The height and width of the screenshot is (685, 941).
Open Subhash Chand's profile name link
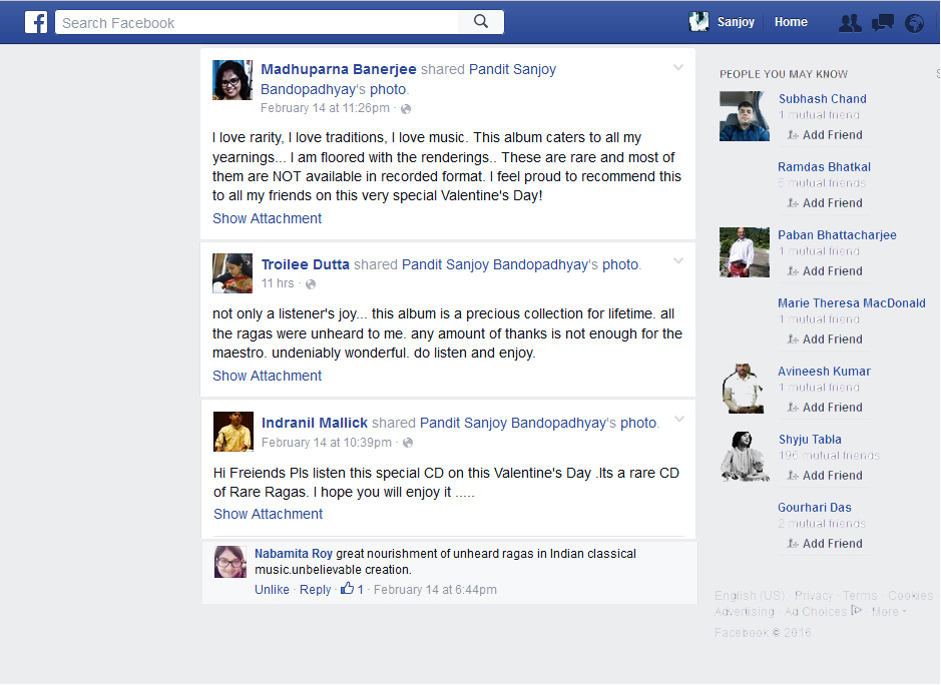tap(822, 98)
